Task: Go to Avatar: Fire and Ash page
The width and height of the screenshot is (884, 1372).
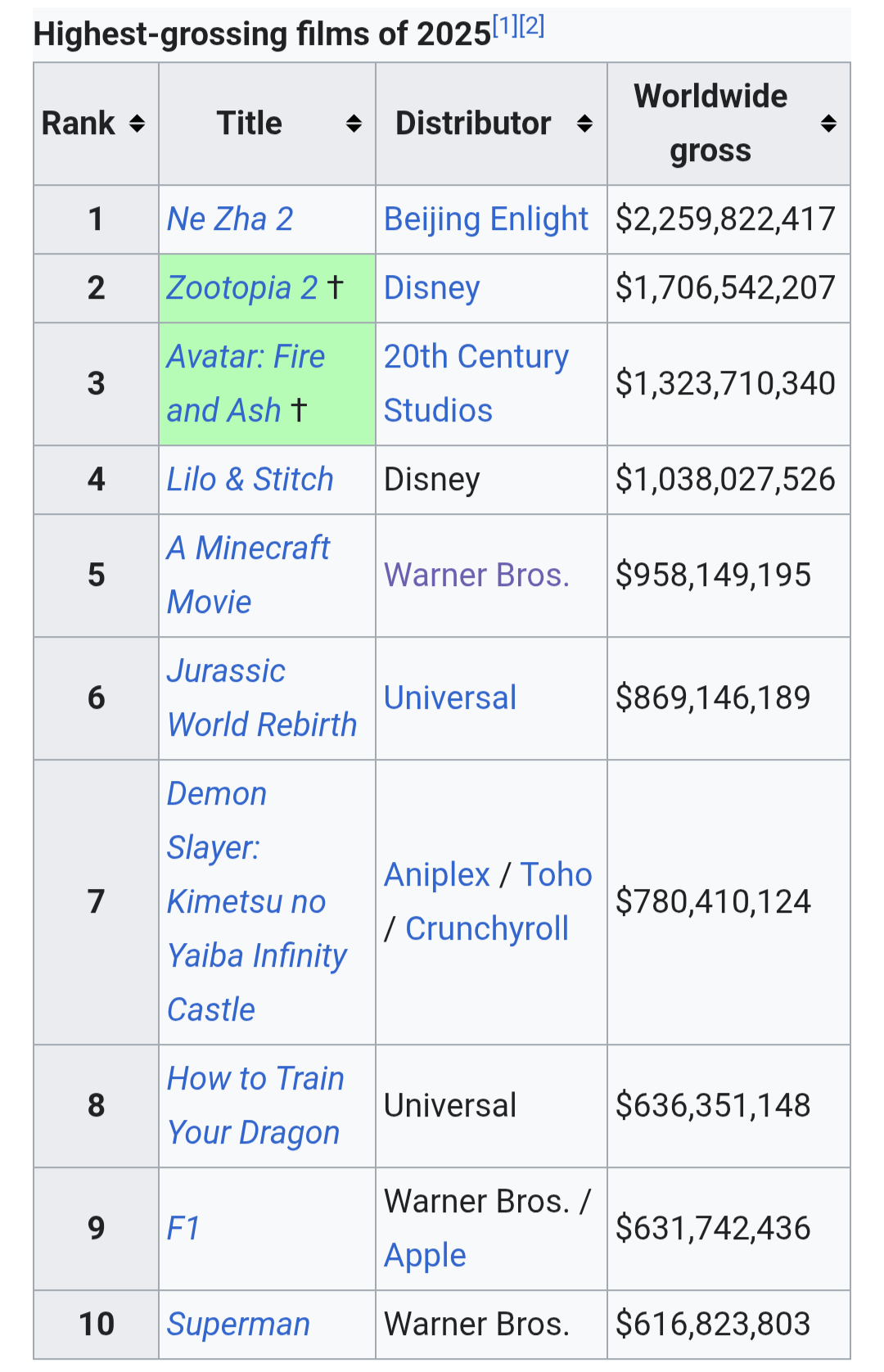Action: pyautogui.click(x=245, y=357)
